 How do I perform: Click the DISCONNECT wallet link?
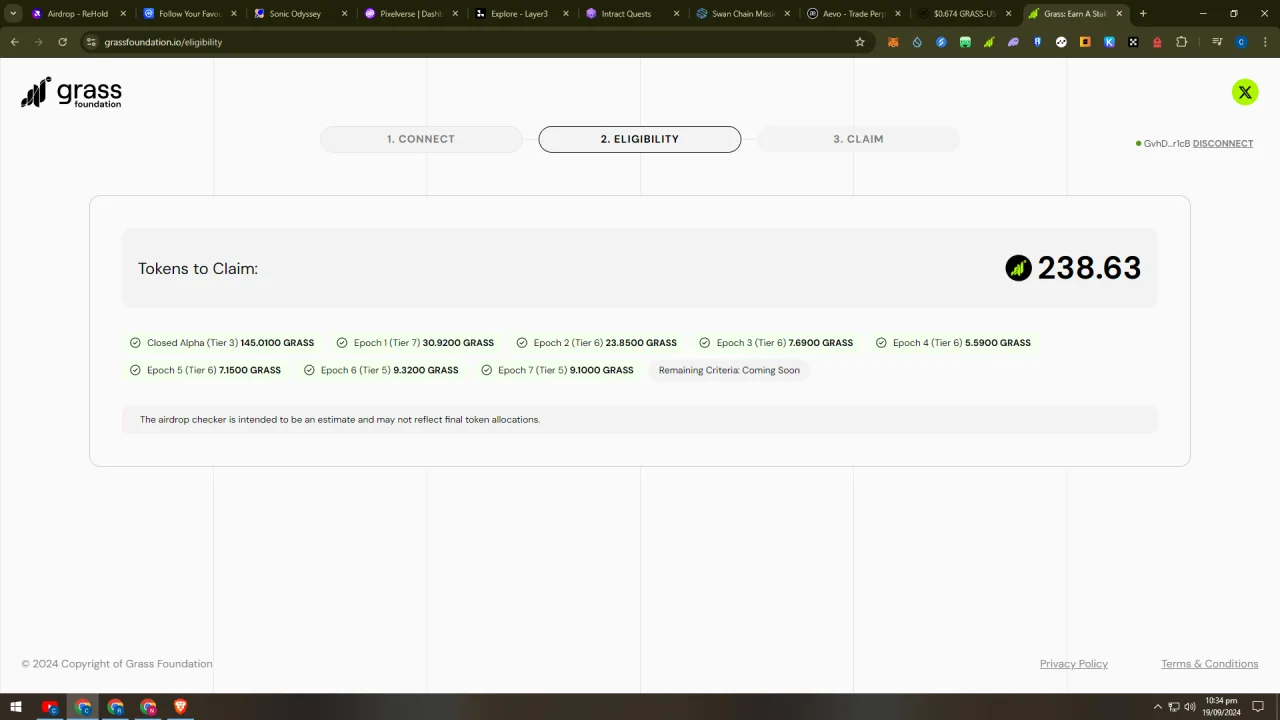(x=1223, y=143)
